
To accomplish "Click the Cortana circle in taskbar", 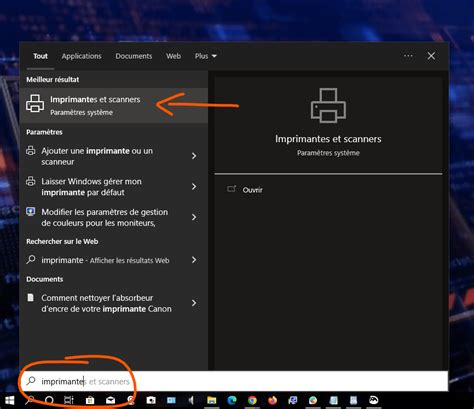I will [x=49, y=400].
